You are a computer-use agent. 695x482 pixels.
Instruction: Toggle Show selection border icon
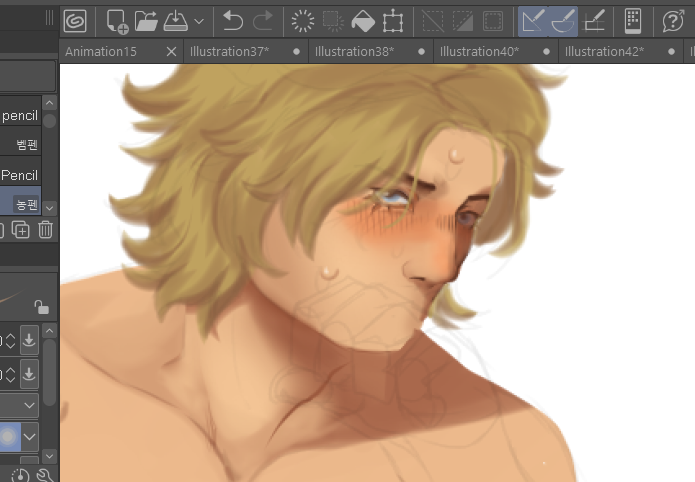coord(493,21)
